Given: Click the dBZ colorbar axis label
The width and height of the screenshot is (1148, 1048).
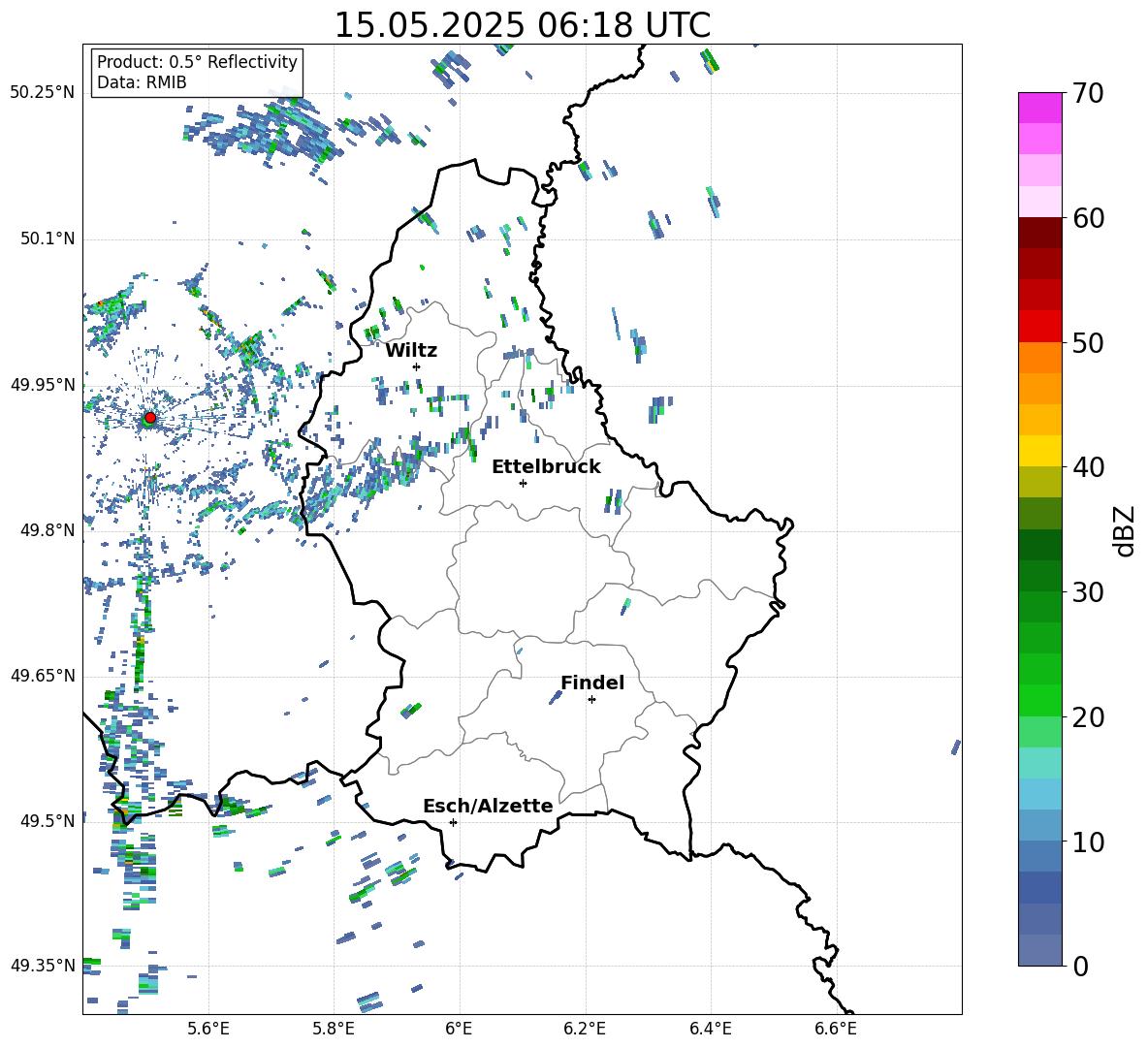Looking at the screenshot, I should click(x=1124, y=530).
